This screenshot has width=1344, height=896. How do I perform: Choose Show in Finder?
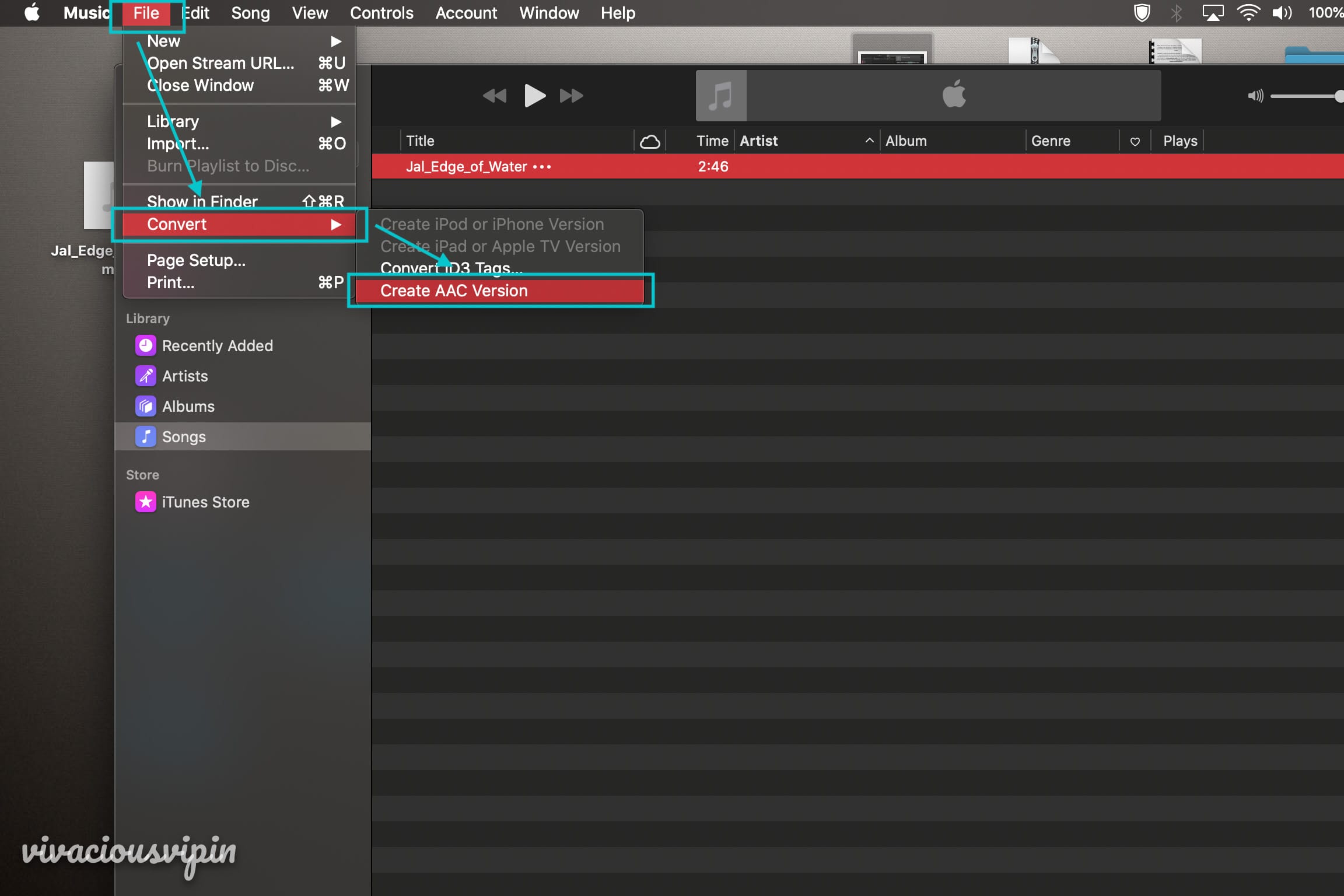tap(239, 201)
